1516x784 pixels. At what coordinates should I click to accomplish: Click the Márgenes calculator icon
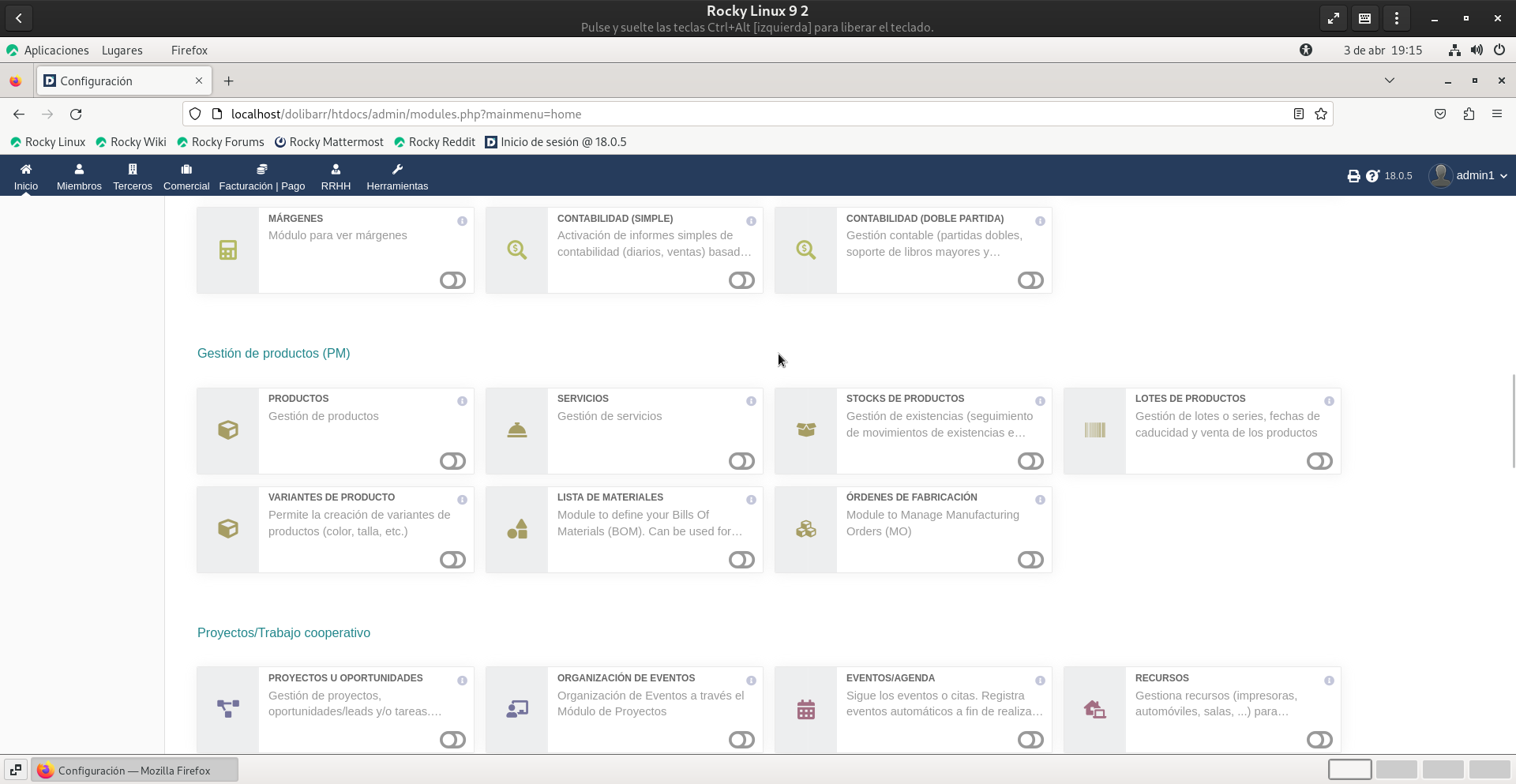(227, 250)
